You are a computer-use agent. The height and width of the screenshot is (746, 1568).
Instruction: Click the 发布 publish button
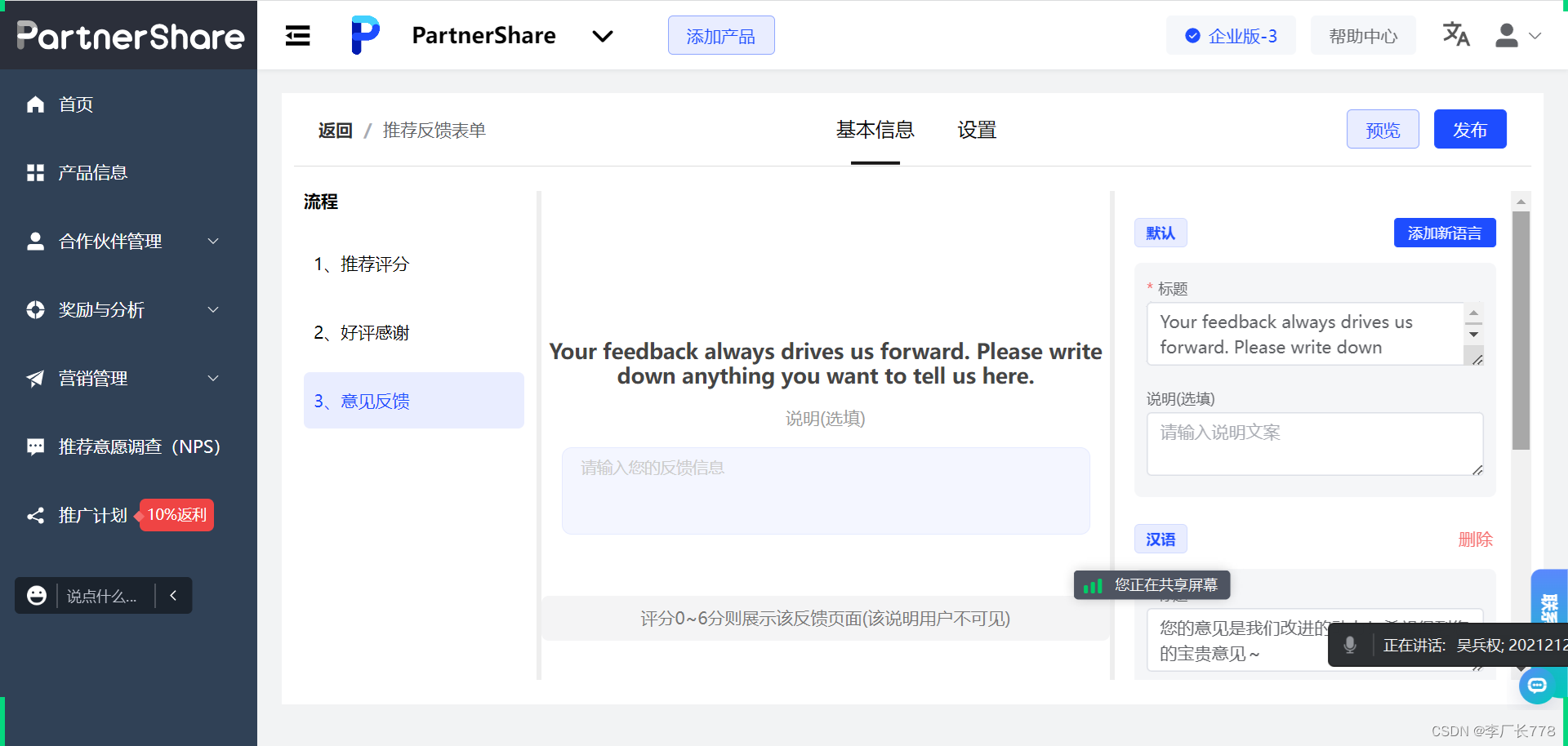click(x=1470, y=129)
